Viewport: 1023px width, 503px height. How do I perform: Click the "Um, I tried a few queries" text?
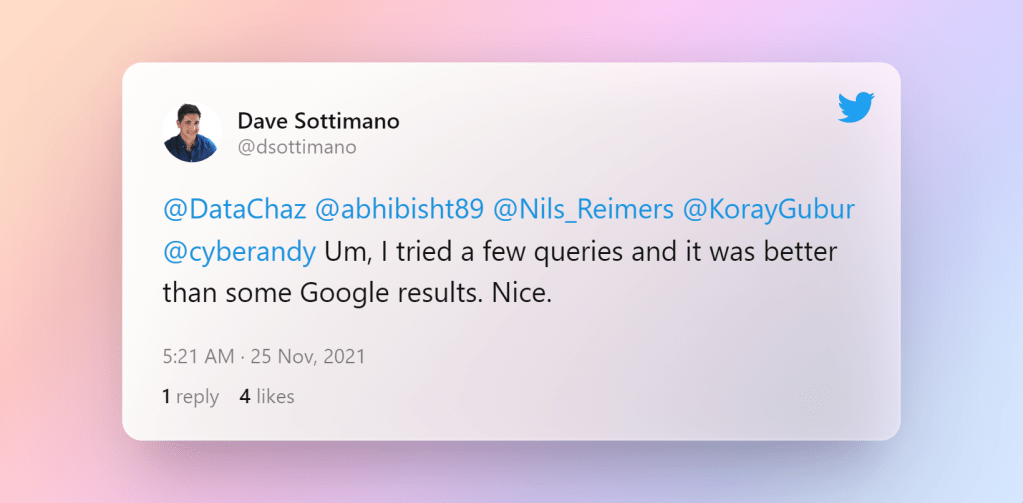click(450, 252)
